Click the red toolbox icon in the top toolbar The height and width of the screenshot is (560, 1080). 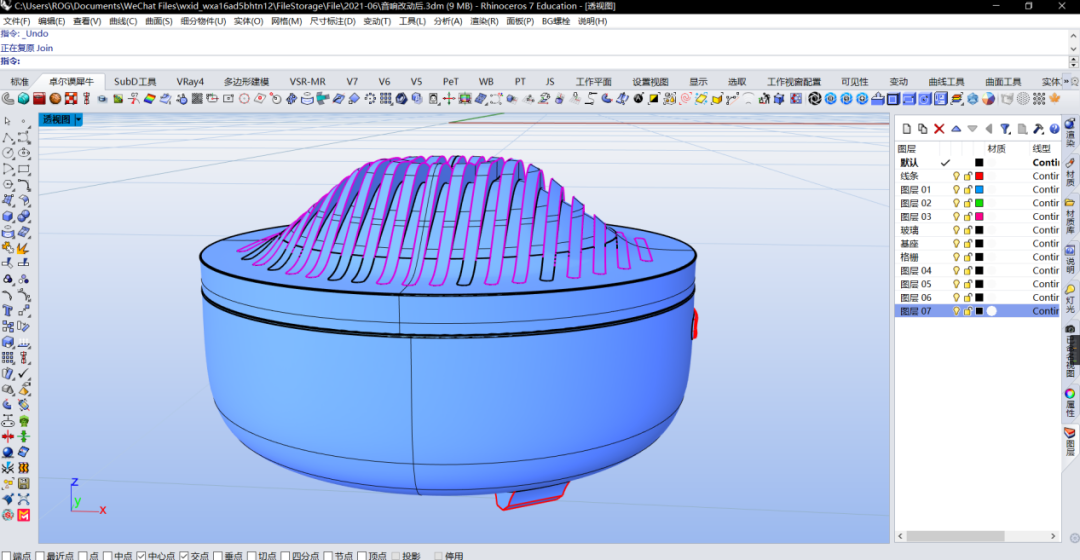coord(39,98)
